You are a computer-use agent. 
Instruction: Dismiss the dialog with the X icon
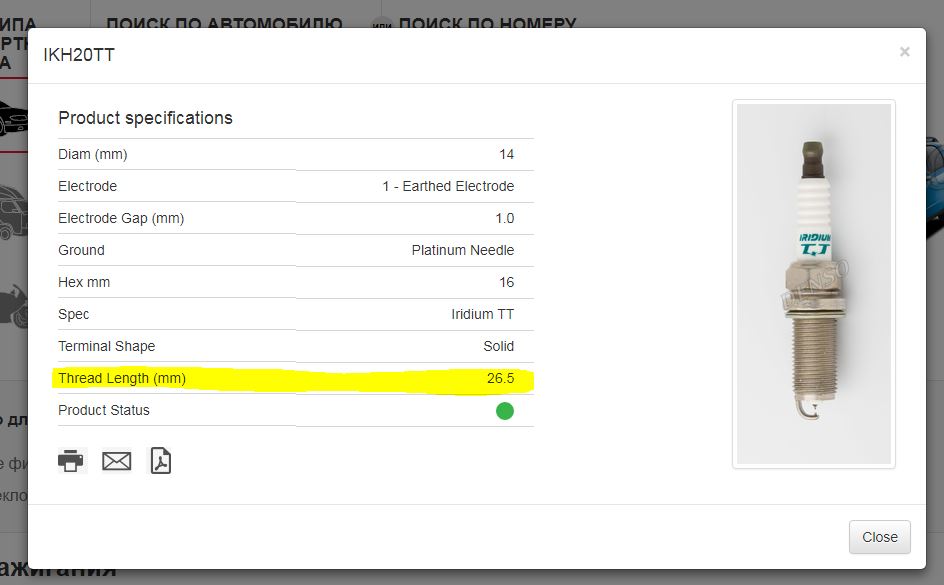click(x=904, y=52)
